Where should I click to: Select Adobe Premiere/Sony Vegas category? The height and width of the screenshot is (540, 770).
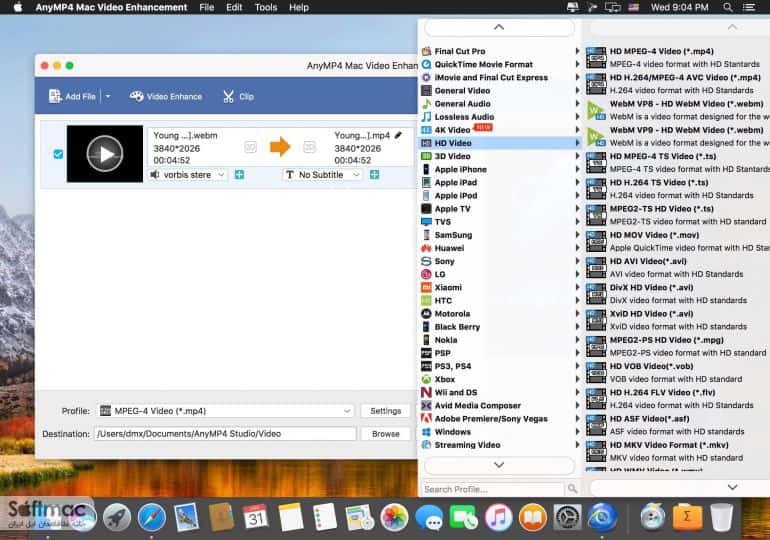click(x=500, y=419)
